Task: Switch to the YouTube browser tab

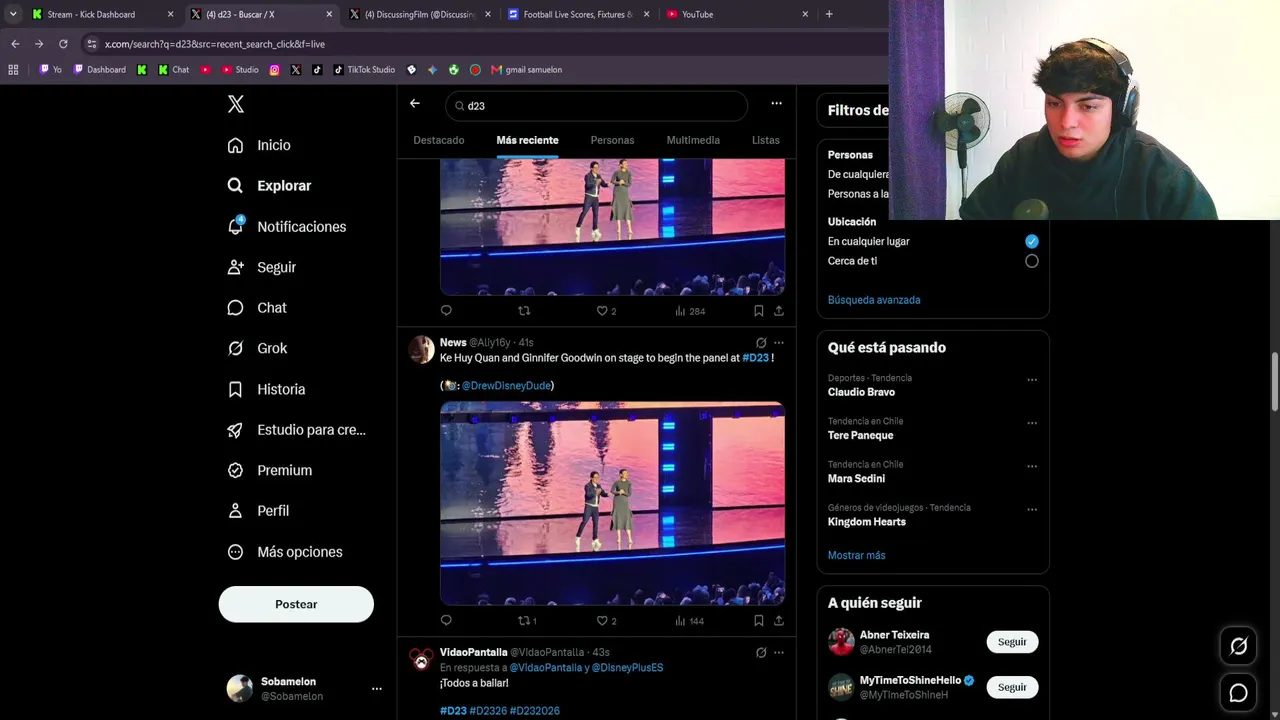Action: click(x=738, y=14)
